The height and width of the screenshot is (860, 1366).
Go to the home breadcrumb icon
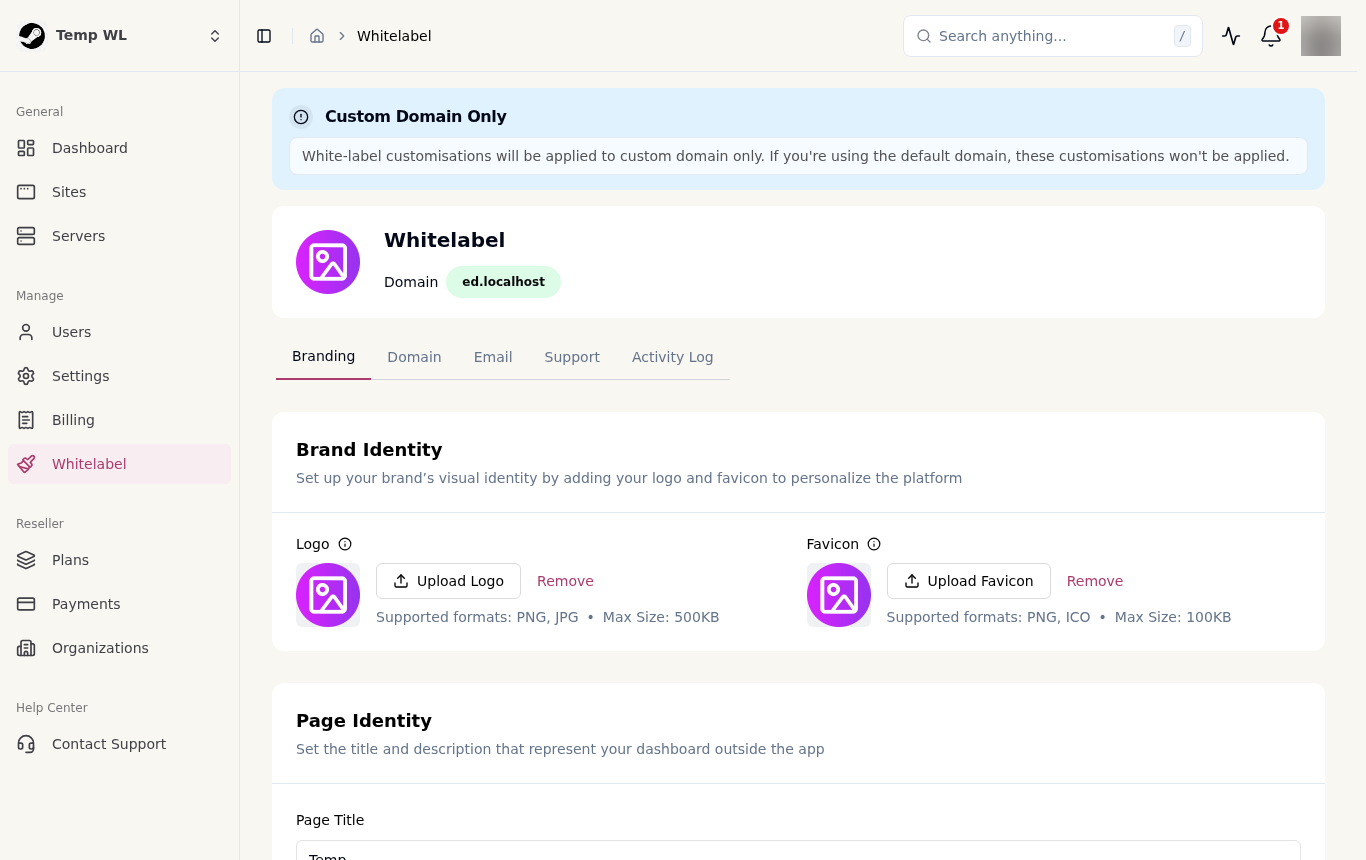pyautogui.click(x=317, y=36)
